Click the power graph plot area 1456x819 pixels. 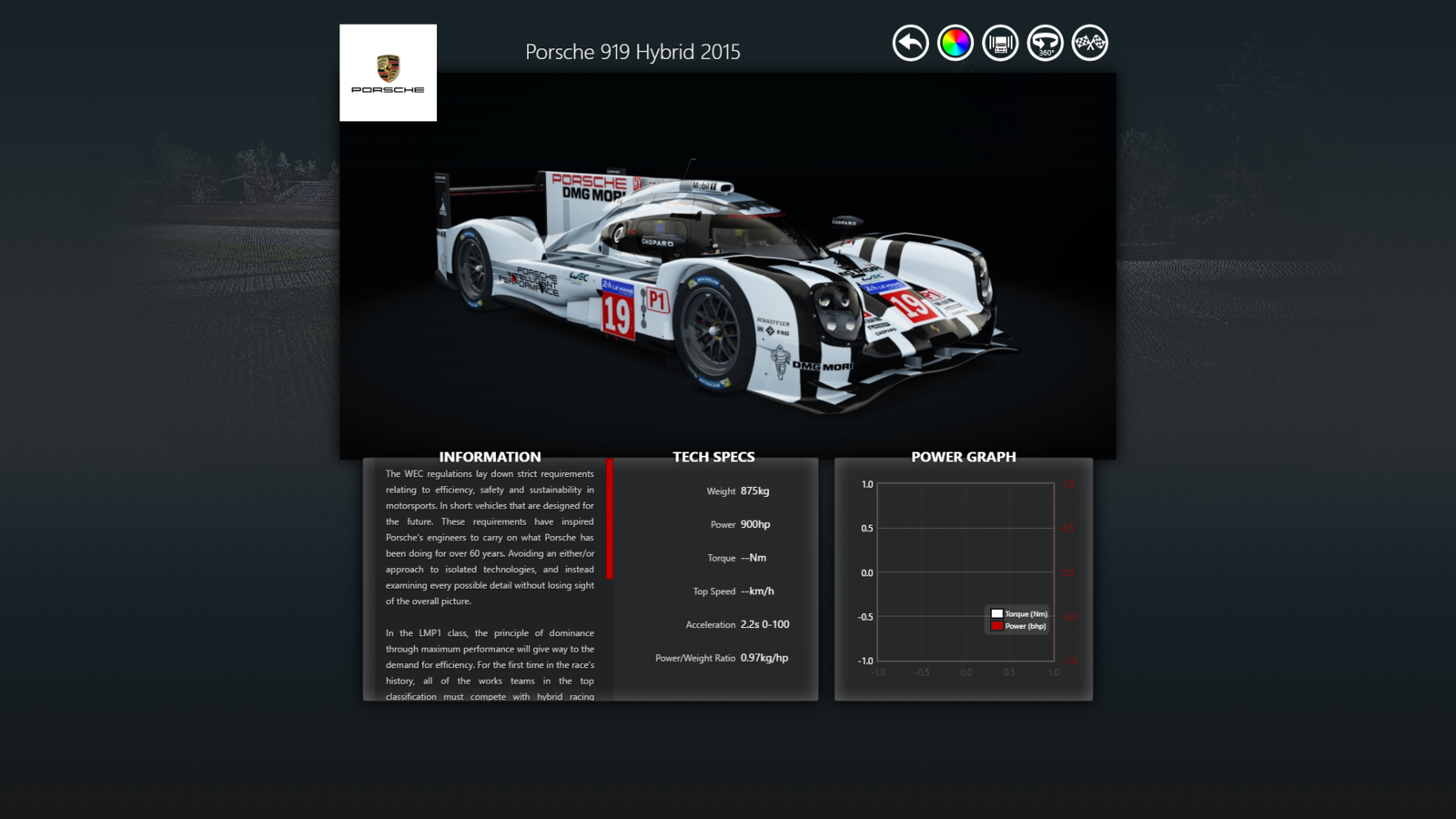966,572
